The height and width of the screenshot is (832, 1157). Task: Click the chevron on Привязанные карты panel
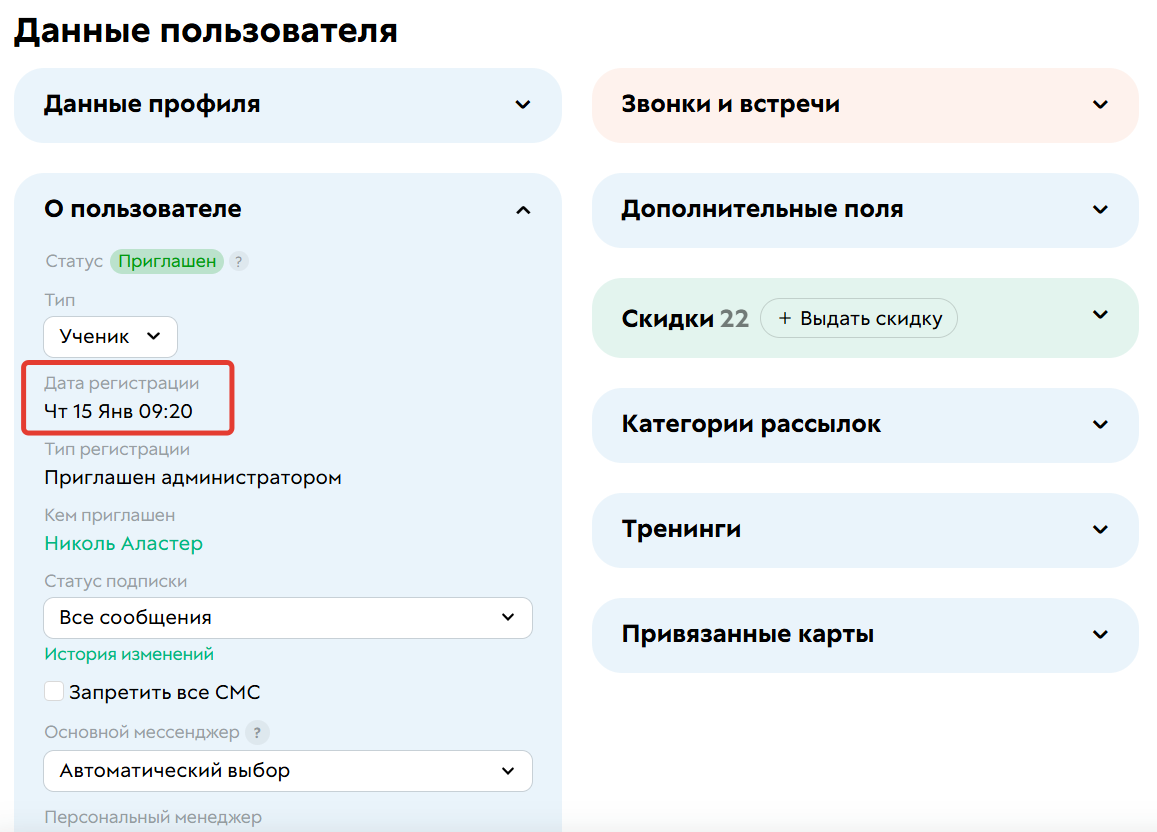[x=1100, y=635]
